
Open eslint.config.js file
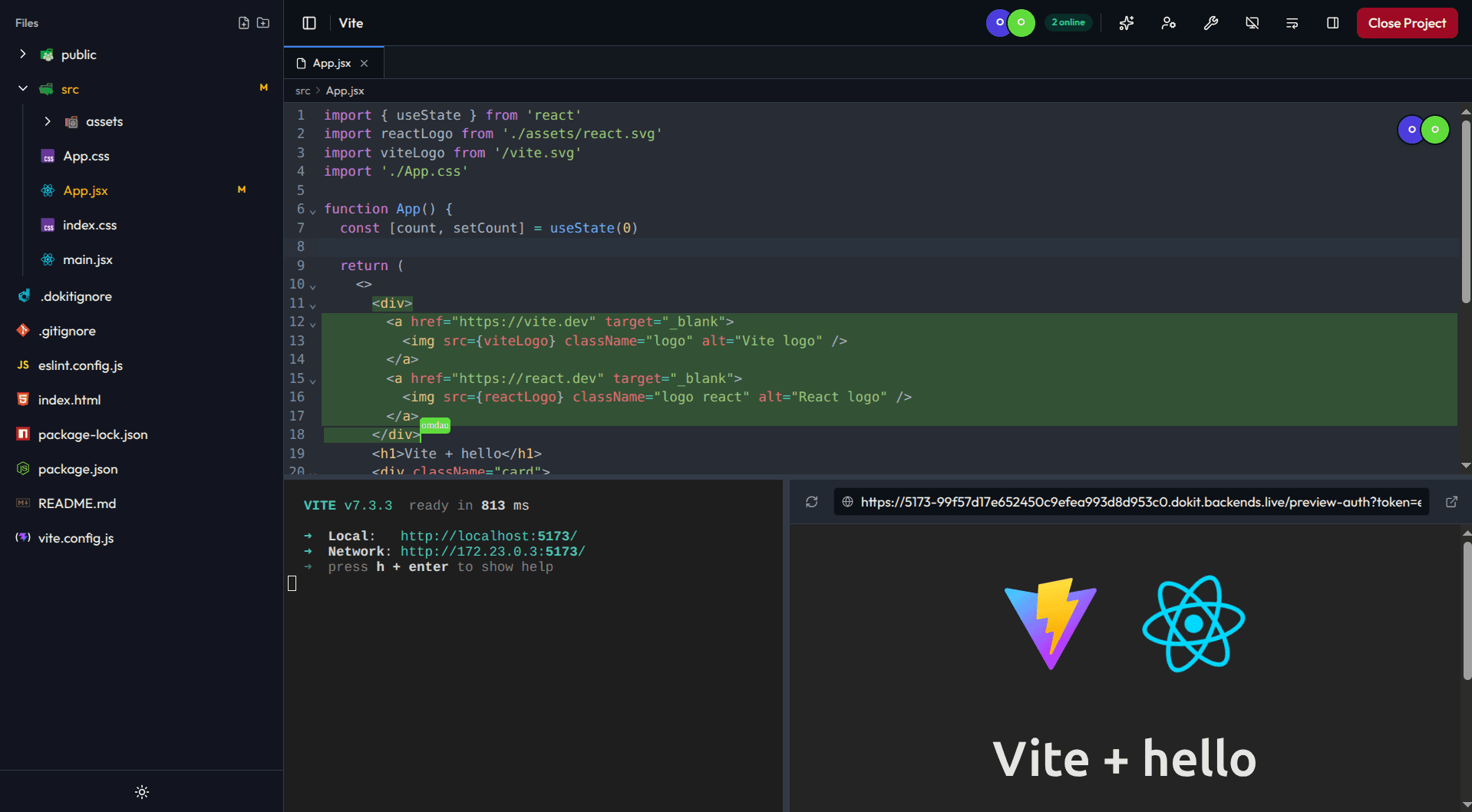click(x=81, y=365)
